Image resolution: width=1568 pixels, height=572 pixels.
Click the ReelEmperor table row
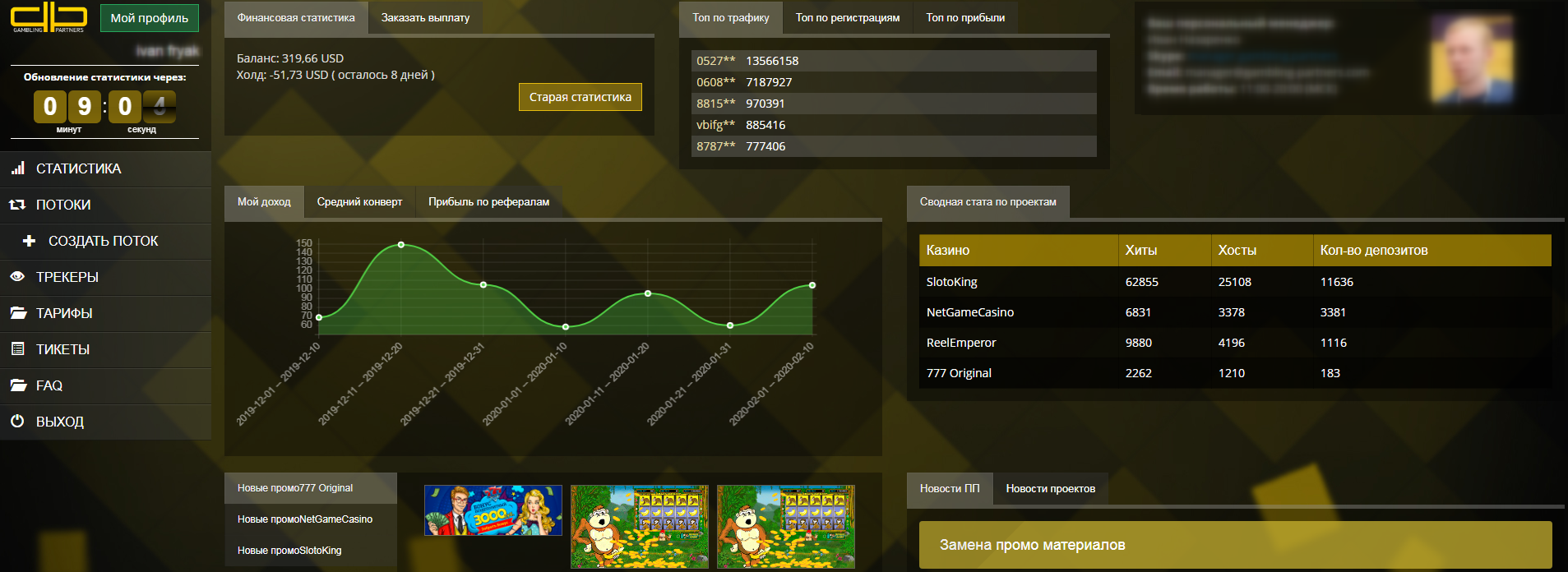1235,343
